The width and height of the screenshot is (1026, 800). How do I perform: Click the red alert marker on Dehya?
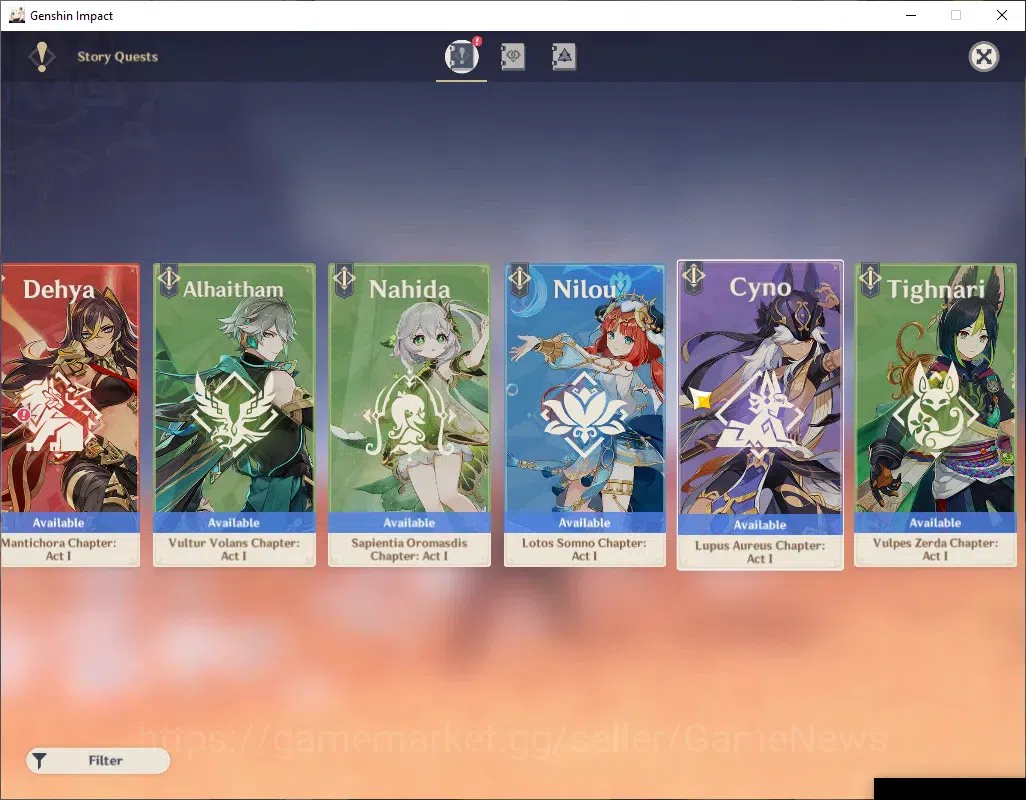pyautogui.click(x=24, y=414)
